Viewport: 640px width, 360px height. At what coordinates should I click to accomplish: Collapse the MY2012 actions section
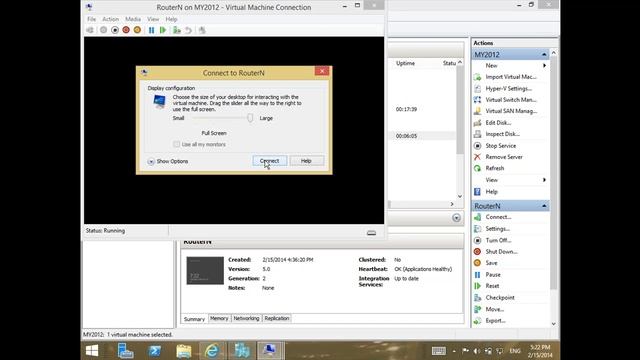point(544,55)
